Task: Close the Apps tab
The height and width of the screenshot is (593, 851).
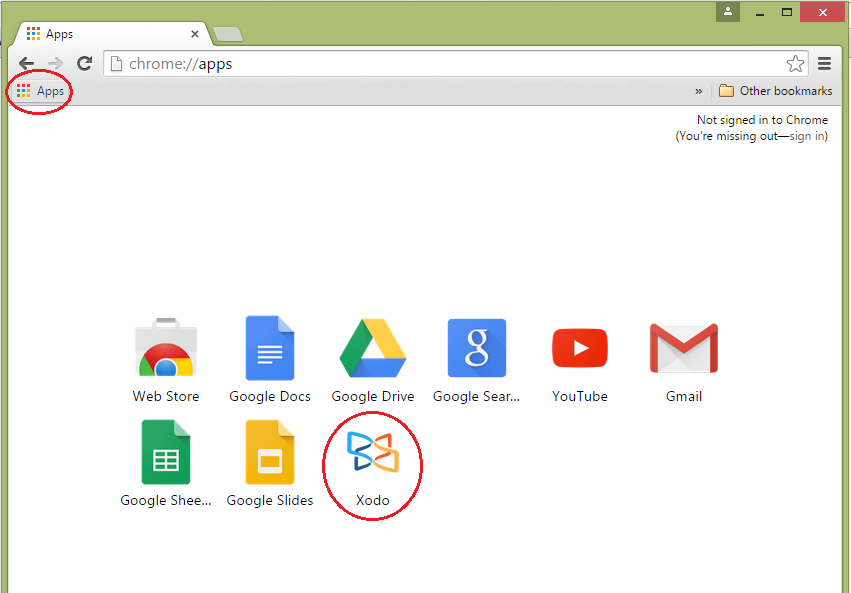Action: (x=195, y=34)
